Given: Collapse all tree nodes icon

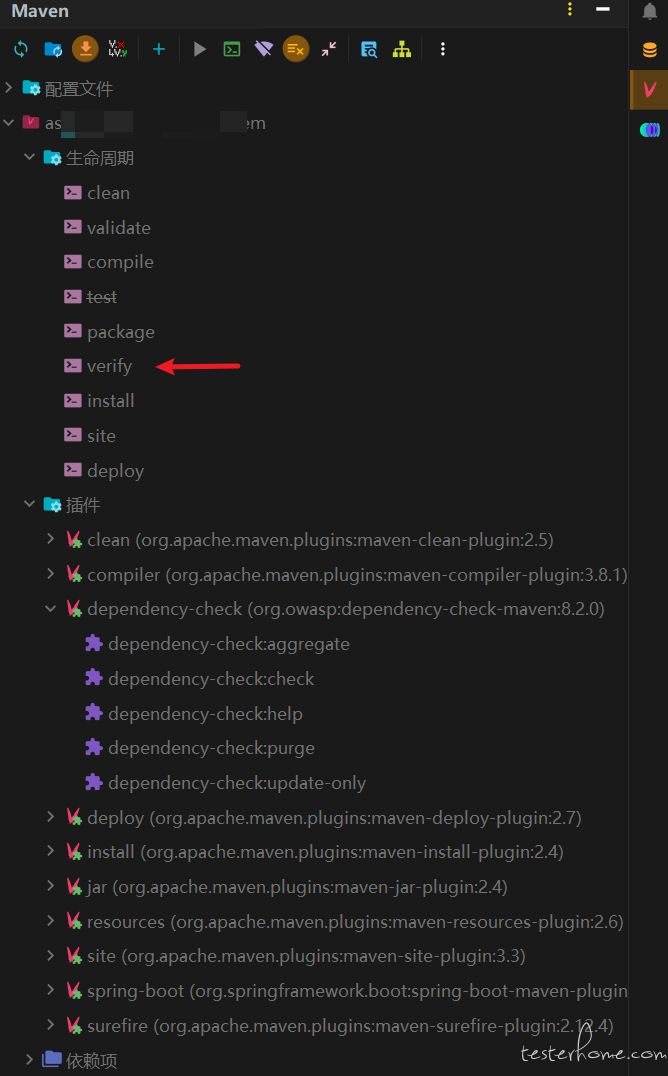Looking at the screenshot, I should tap(329, 49).
